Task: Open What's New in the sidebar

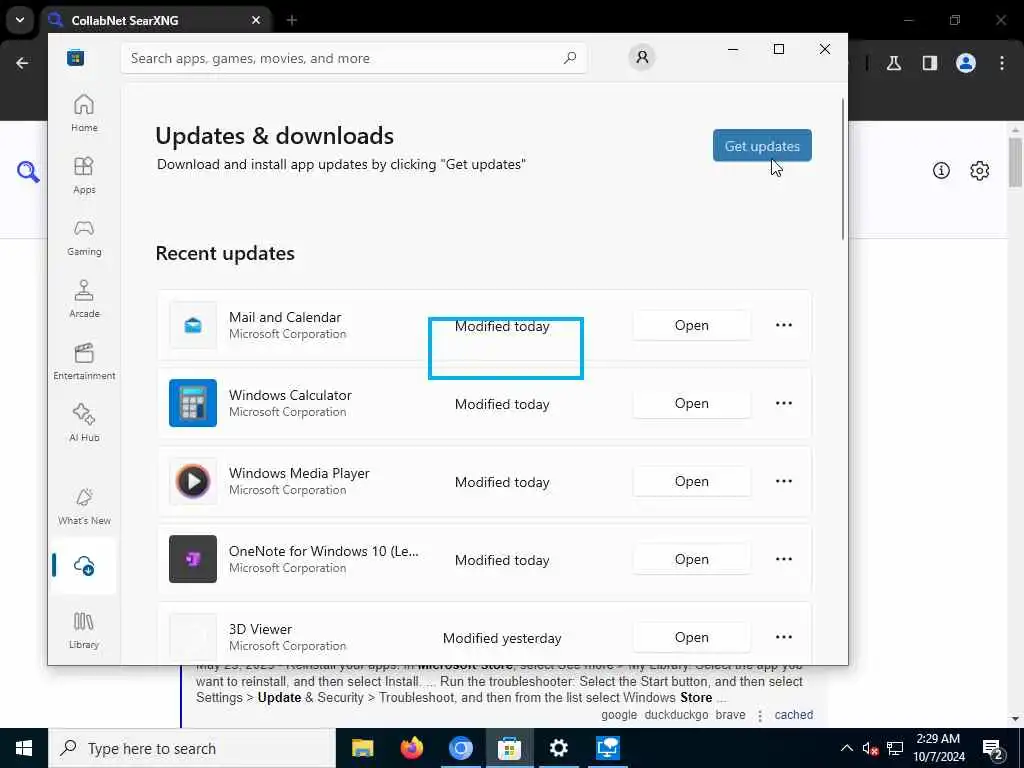Action: click(84, 507)
